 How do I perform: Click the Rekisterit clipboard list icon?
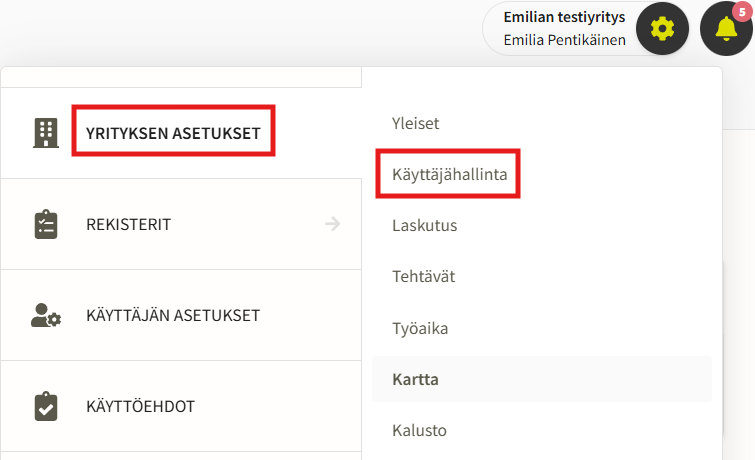point(46,224)
